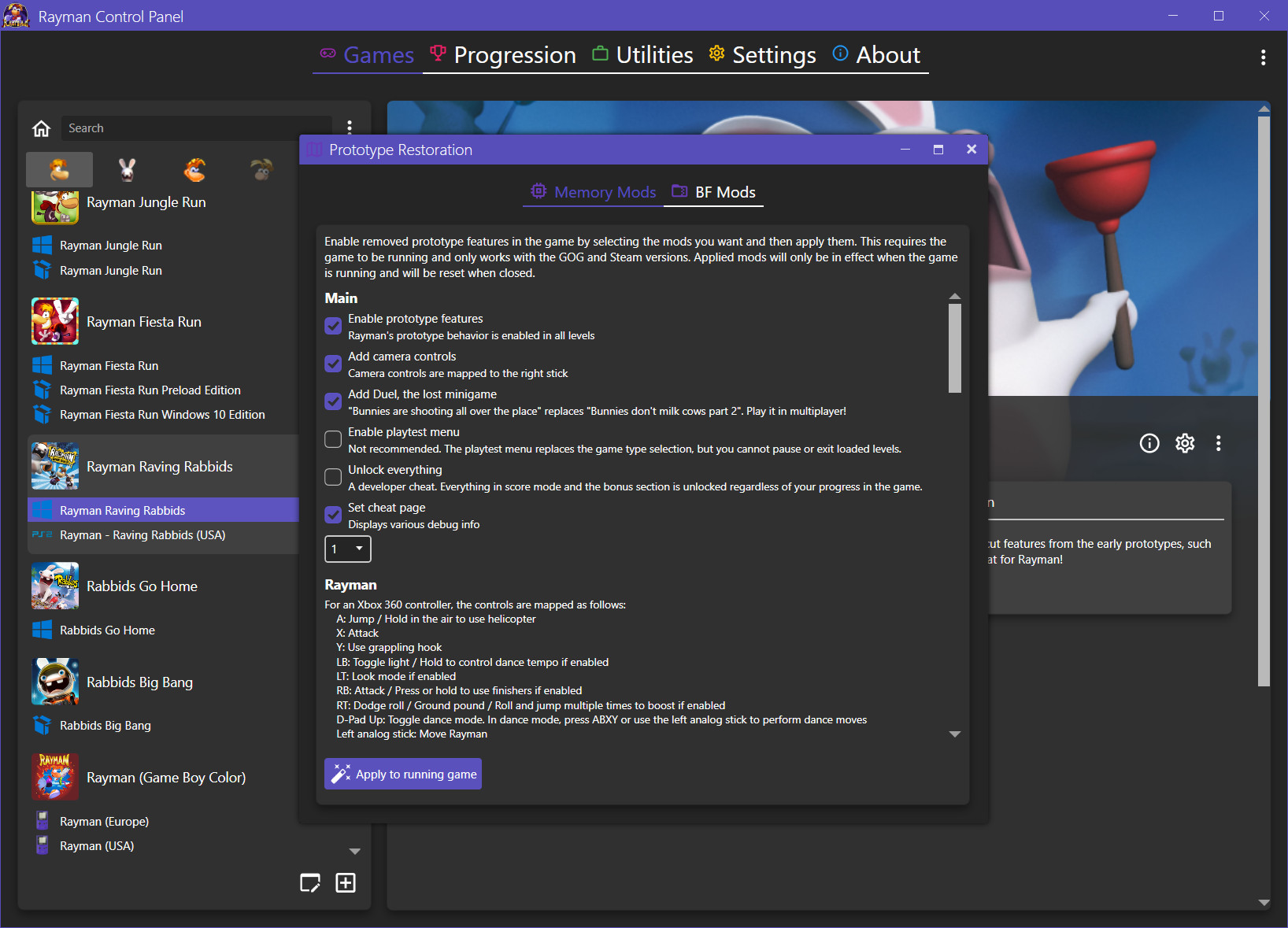Open the cheat page number dropdown
The height and width of the screenshot is (928, 1288).
(347, 549)
